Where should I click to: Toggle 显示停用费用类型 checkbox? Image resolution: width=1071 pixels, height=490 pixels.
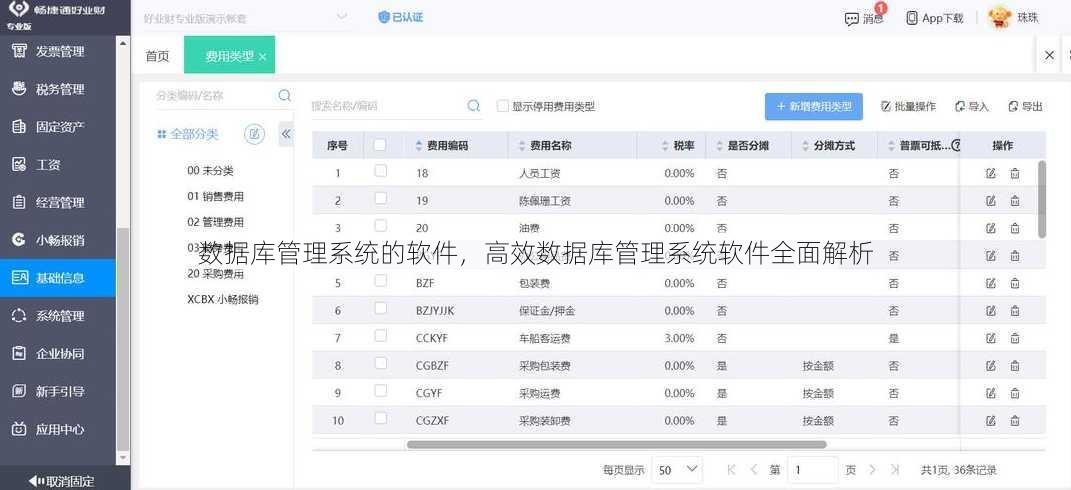click(x=503, y=106)
